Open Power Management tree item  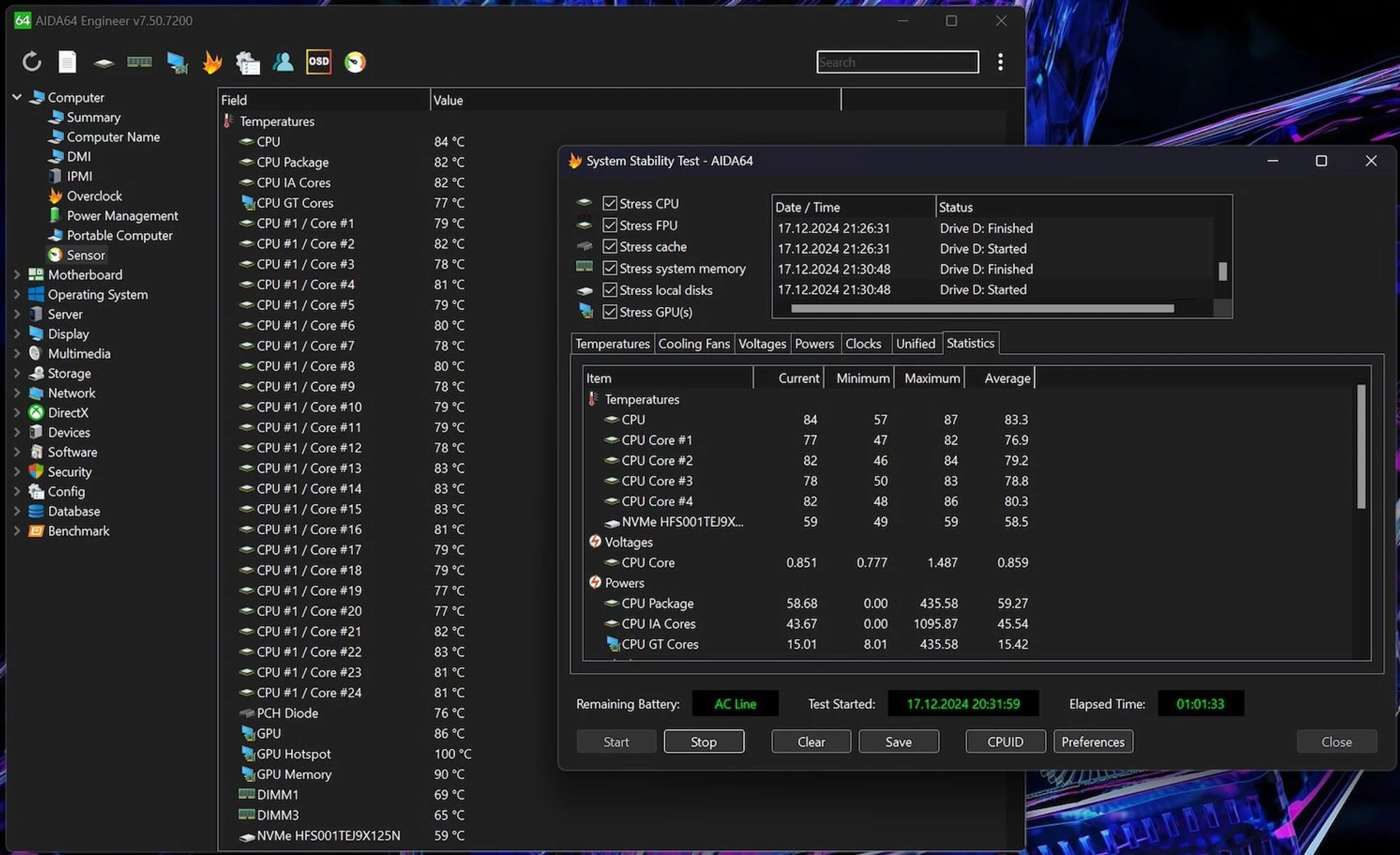(122, 216)
